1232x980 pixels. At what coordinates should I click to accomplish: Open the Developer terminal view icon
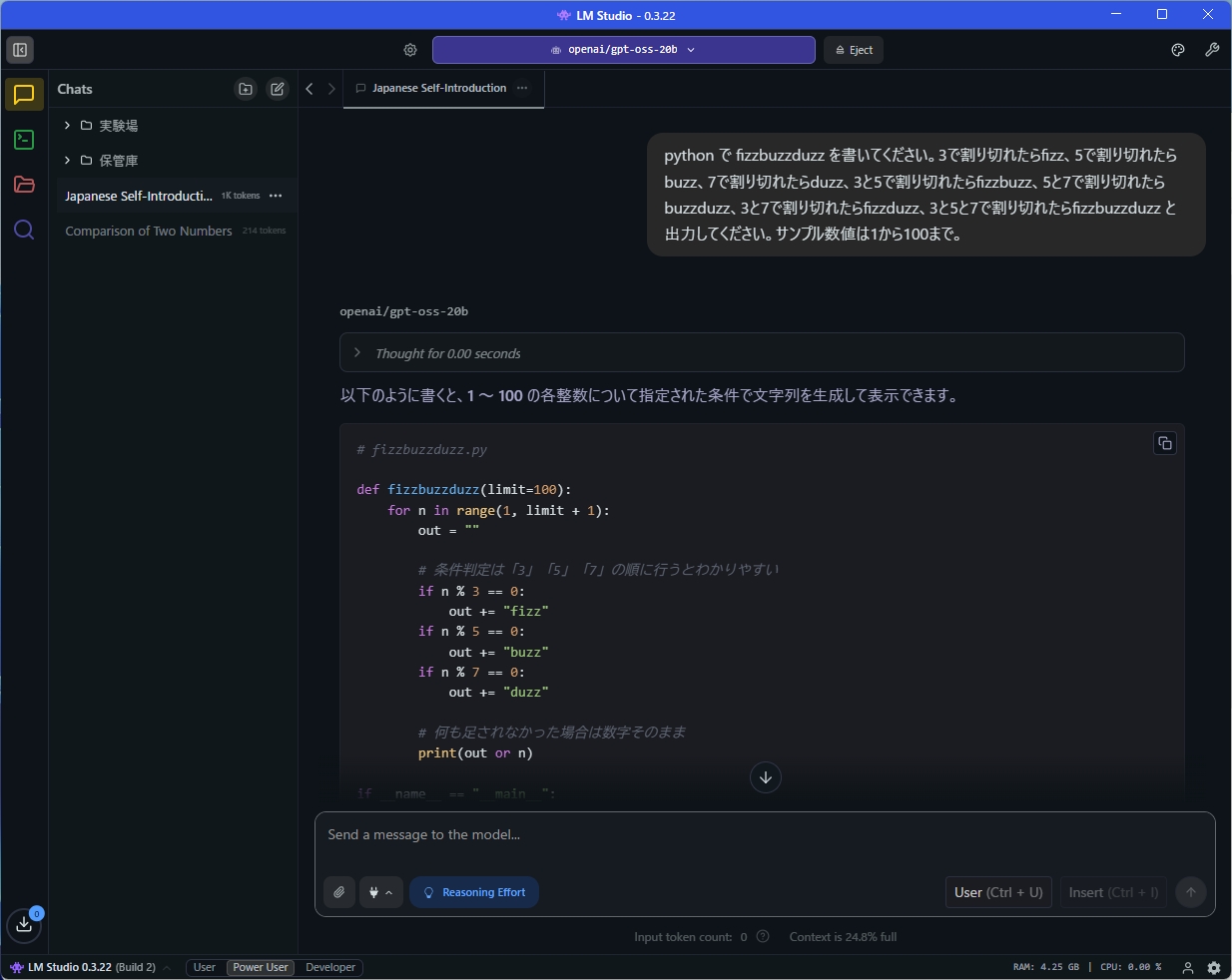pos(24,140)
